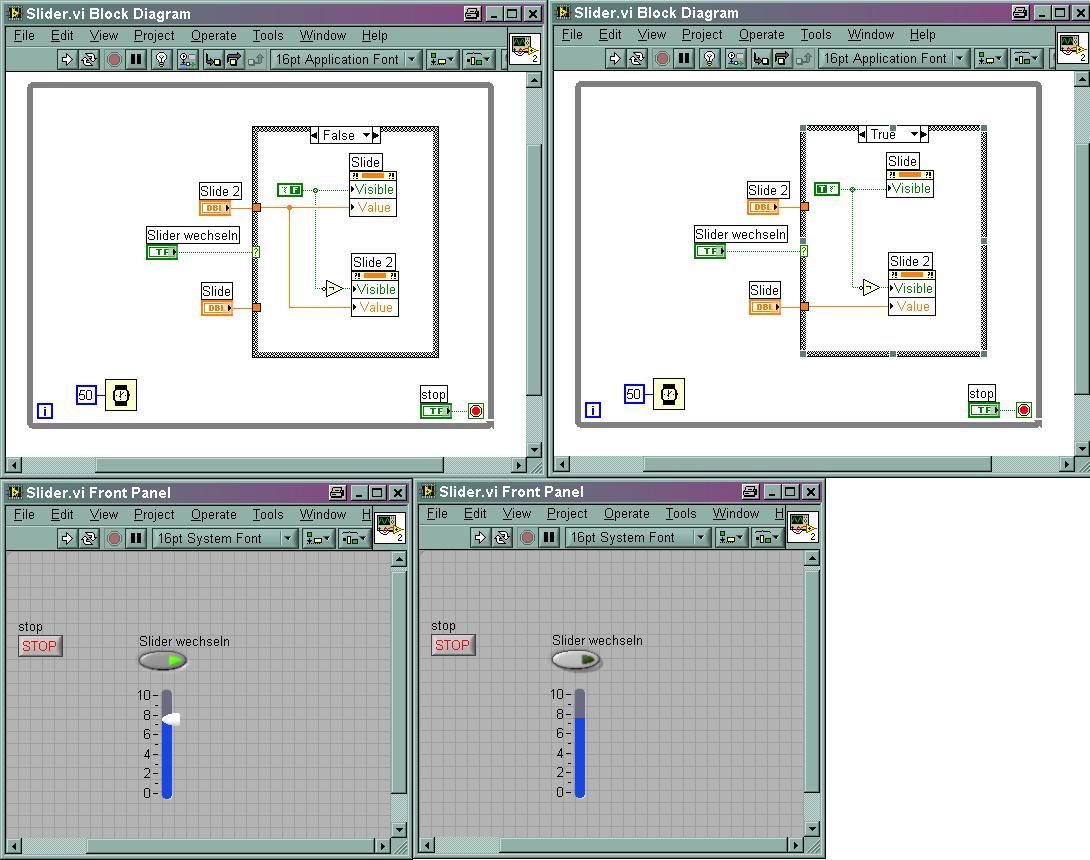Click Wait ms timer node in right diagram
This screenshot has height=860, width=1090.
tap(669, 394)
